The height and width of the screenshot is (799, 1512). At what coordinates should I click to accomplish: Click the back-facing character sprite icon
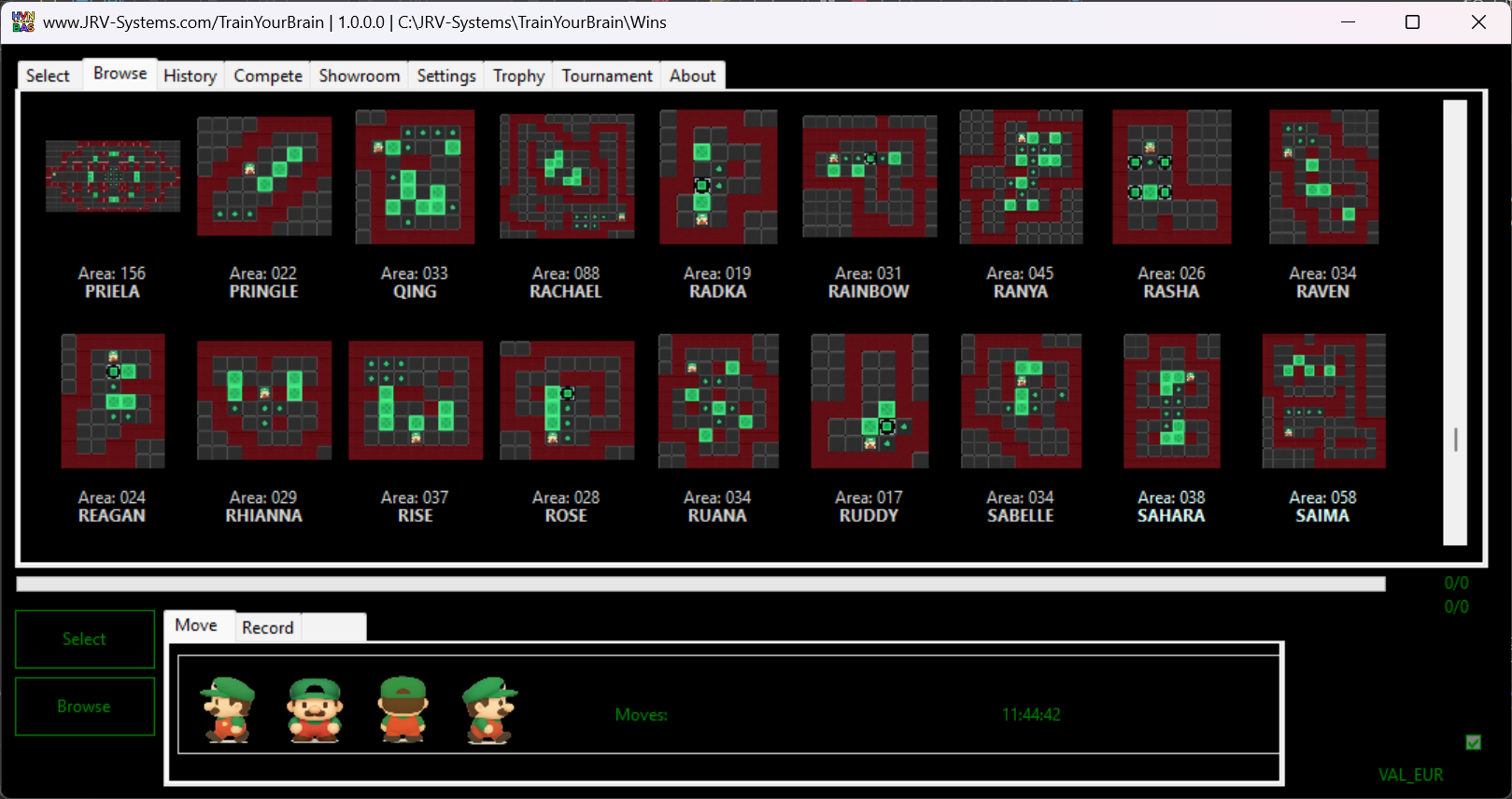coord(403,709)
